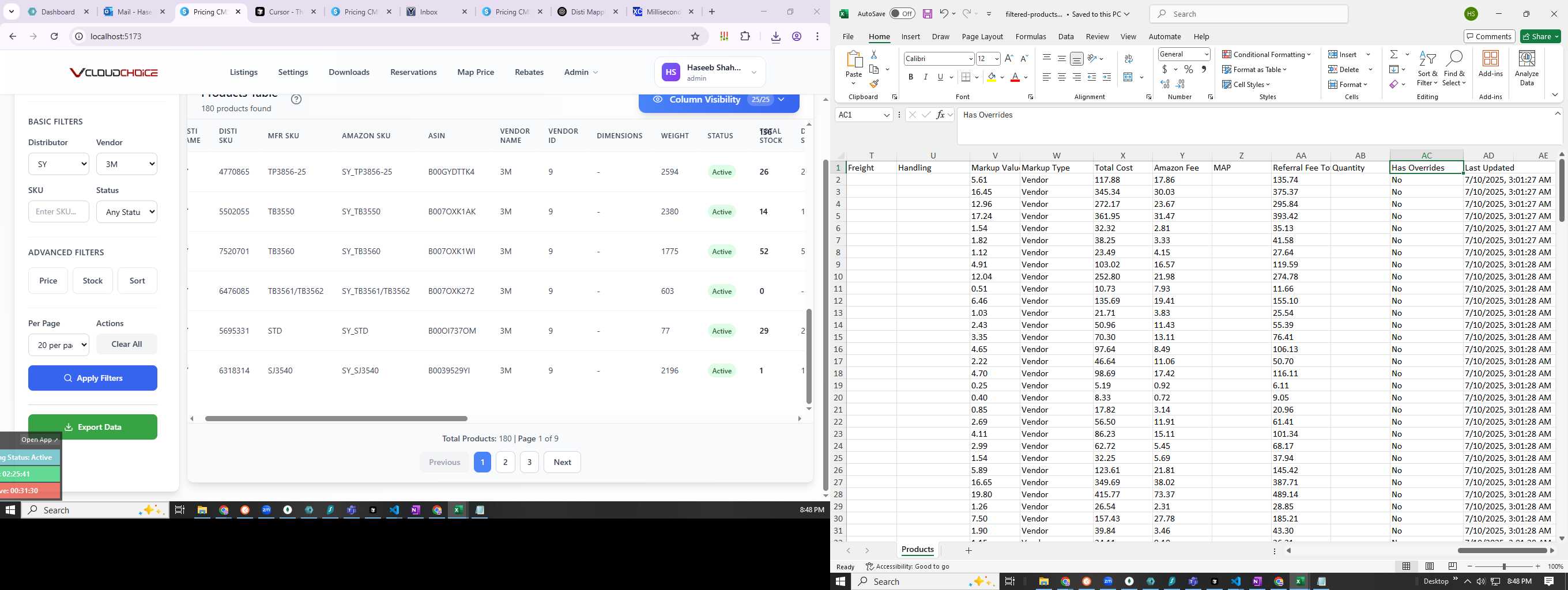
Task: Open the Per Page dropdown
Action: (58, 345)
